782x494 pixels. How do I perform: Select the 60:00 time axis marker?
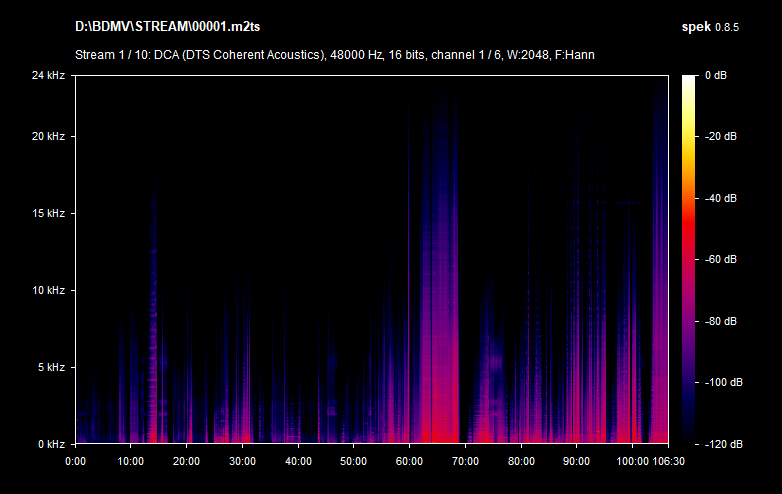point(408,462)
